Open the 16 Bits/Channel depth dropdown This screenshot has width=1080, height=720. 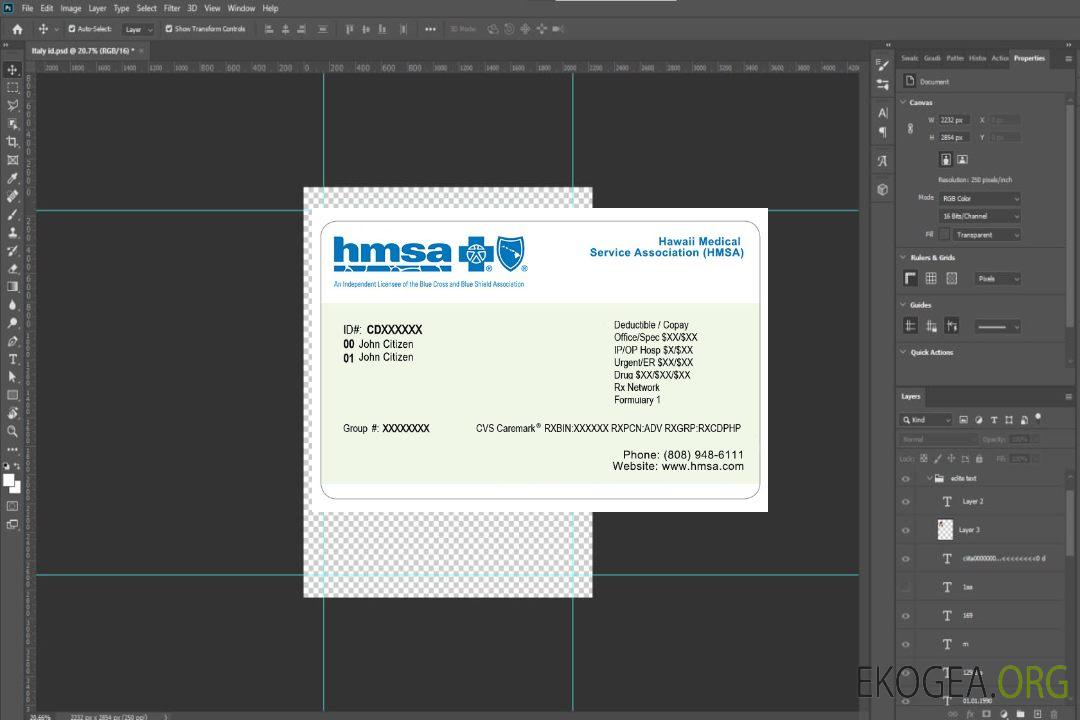tap(979, 216)
